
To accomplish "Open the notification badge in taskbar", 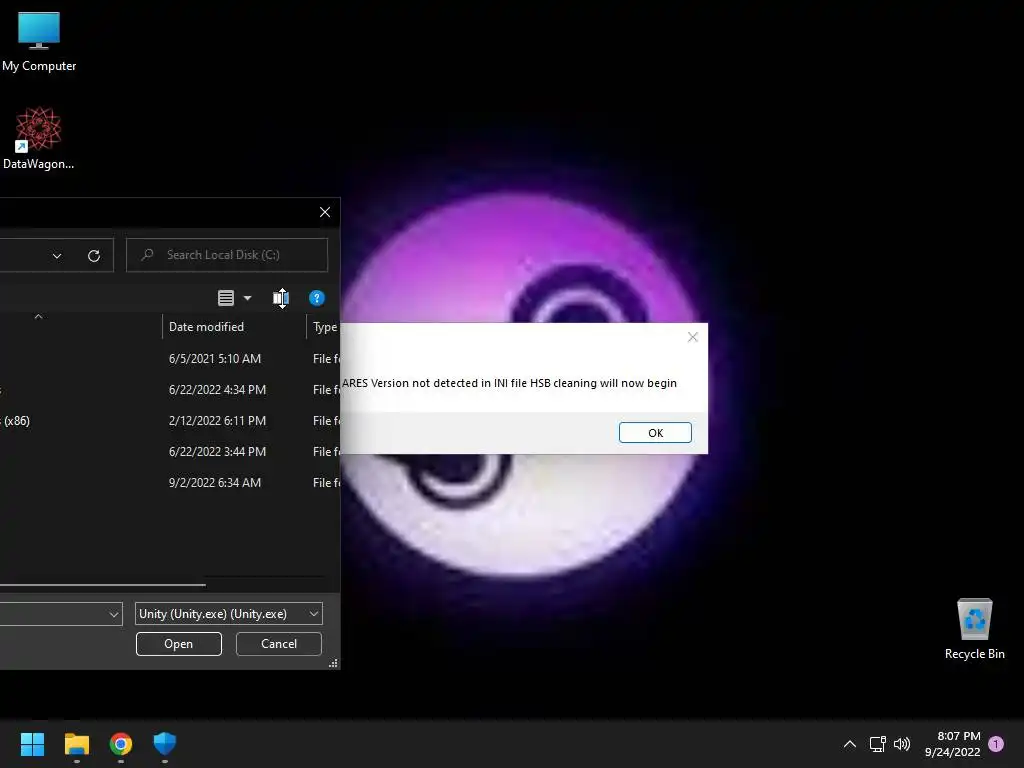I will tap(996, 744).
